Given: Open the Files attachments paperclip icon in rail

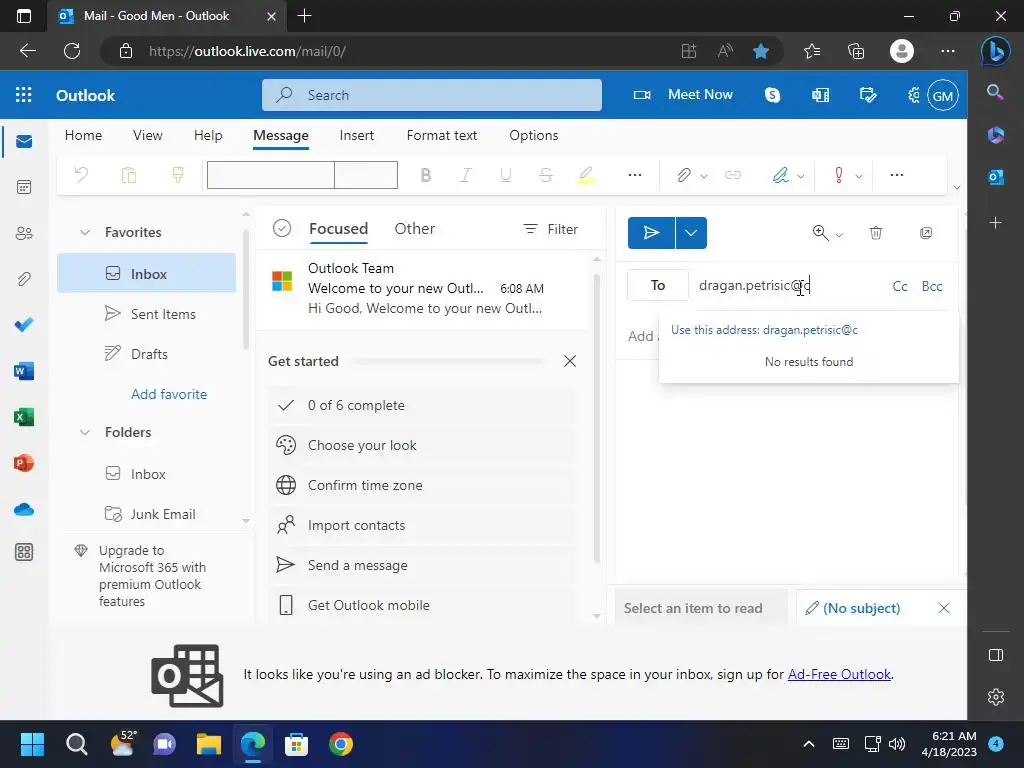Looking at the screenshot, I should (x=24, y=280).
